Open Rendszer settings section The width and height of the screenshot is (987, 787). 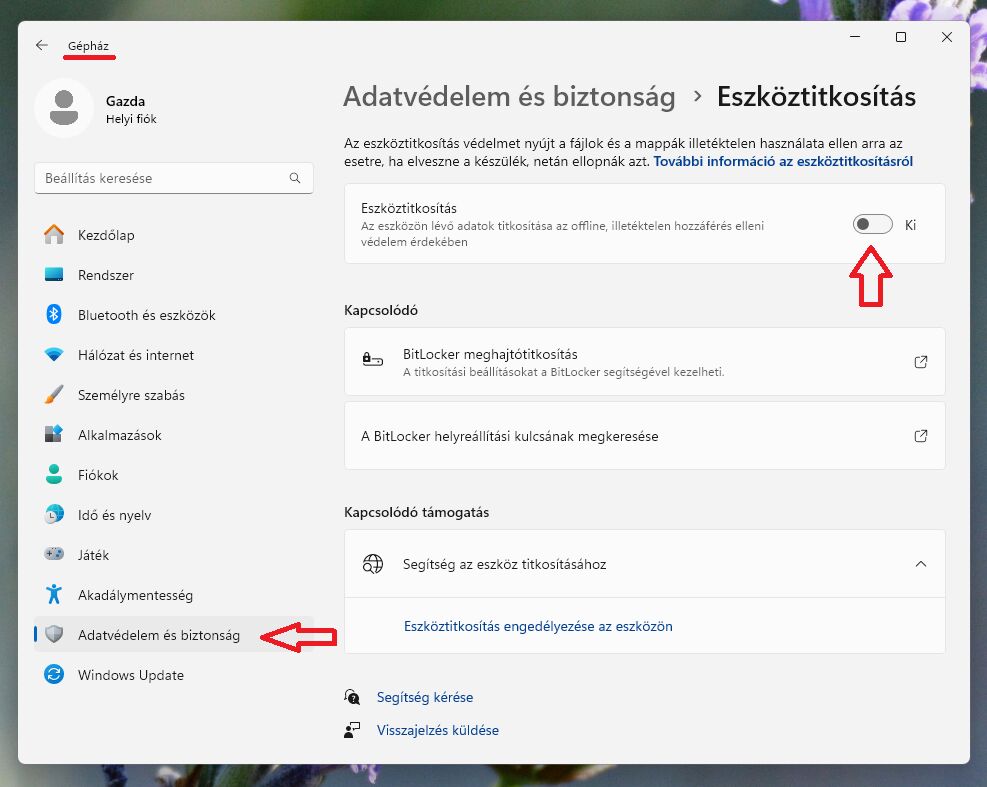174,275
